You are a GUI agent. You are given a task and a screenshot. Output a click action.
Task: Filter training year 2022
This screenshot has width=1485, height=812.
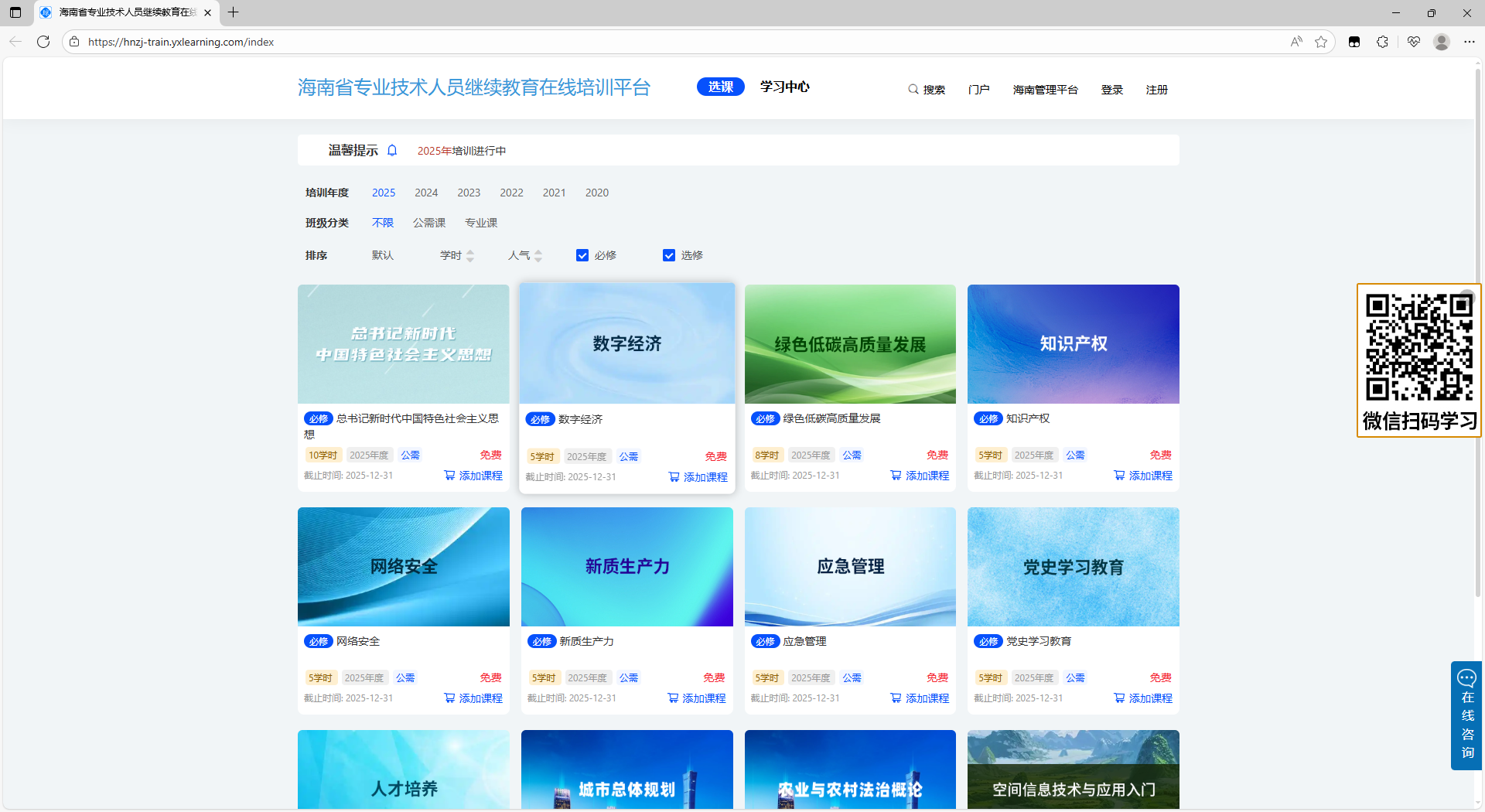pyautogui.click(x=511, y=193)
